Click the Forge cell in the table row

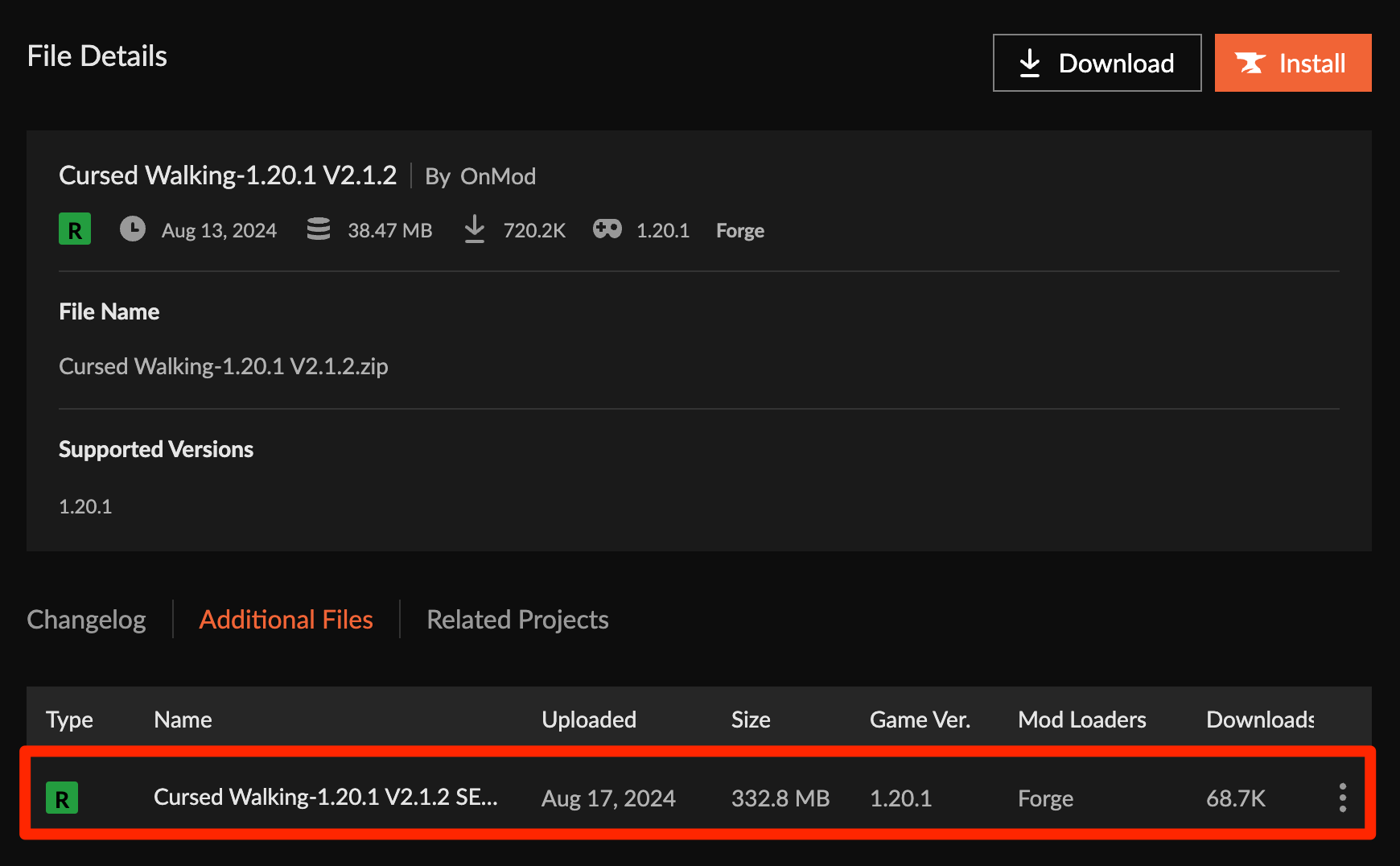1045,798
